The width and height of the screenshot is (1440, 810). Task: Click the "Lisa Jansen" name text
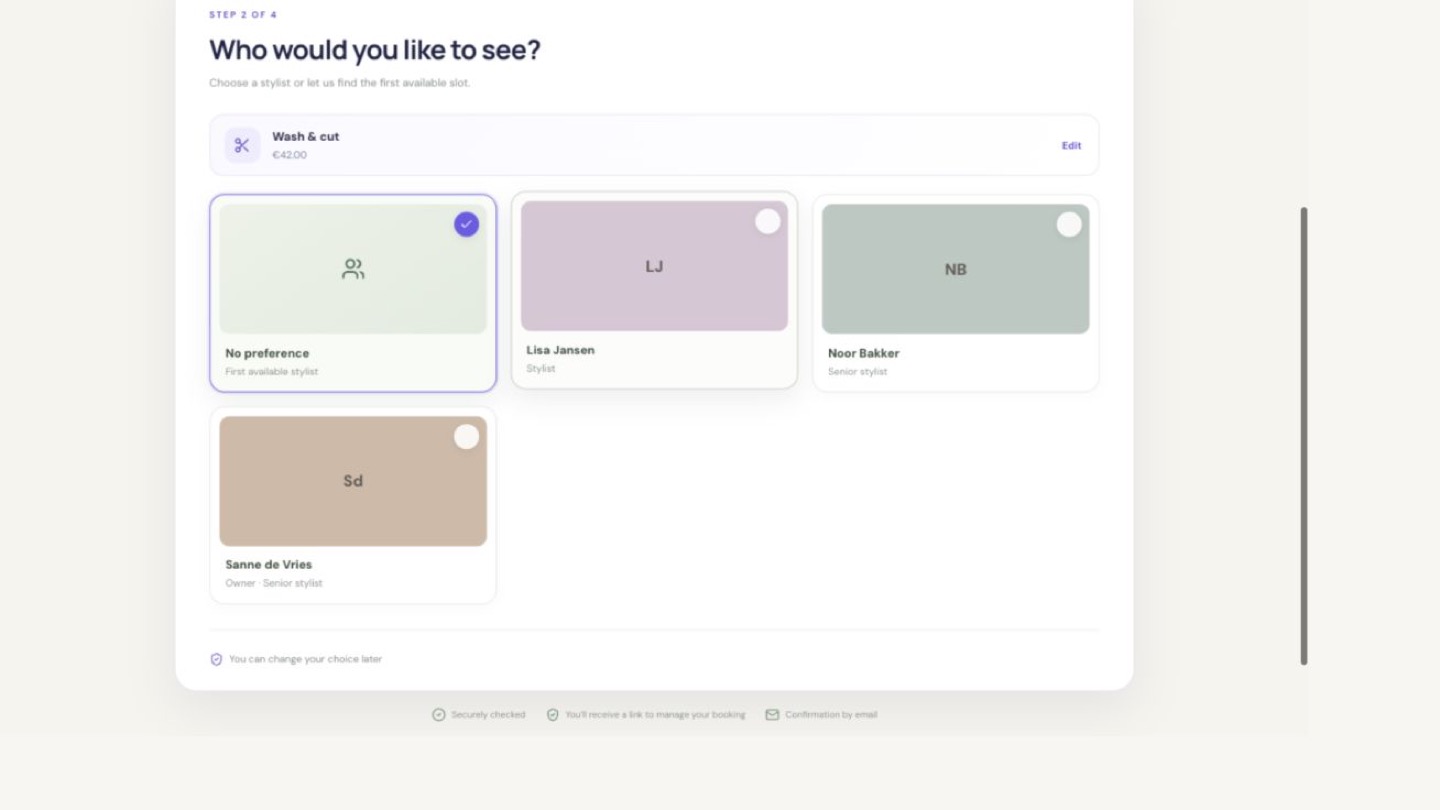coord(560,350)
